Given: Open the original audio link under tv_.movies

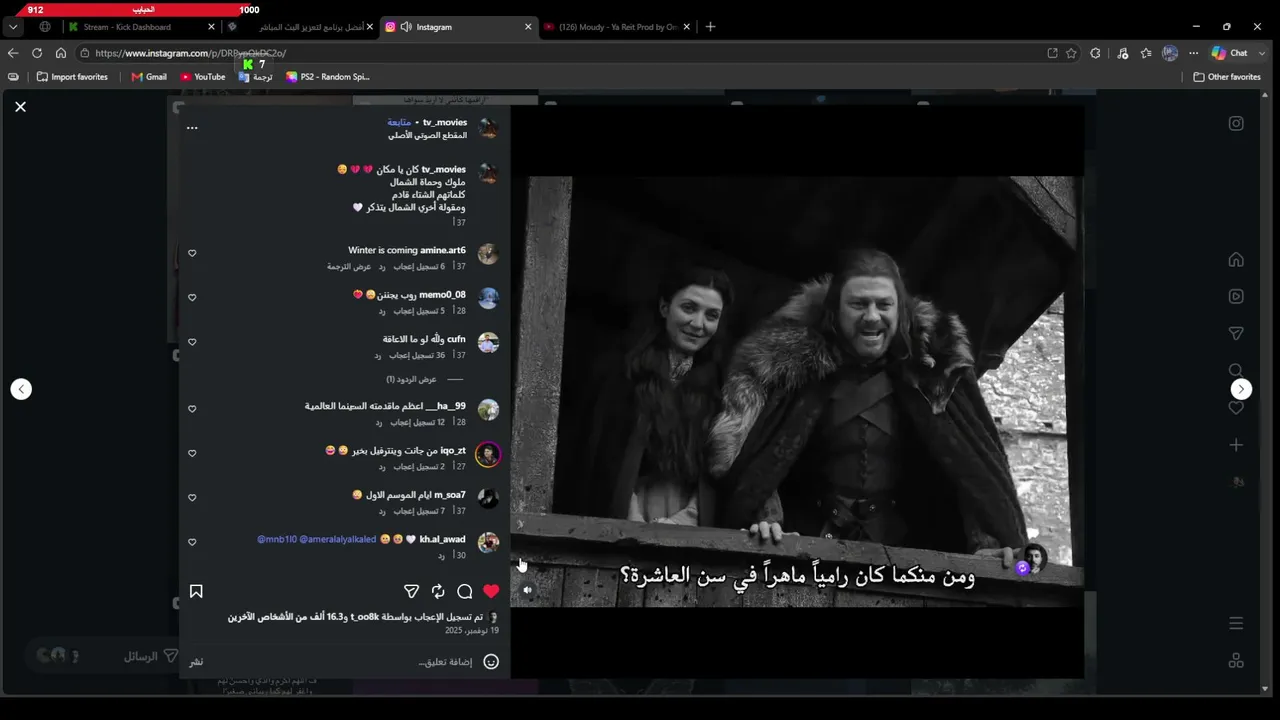Looking at the screenshot, I should [427, 135].
